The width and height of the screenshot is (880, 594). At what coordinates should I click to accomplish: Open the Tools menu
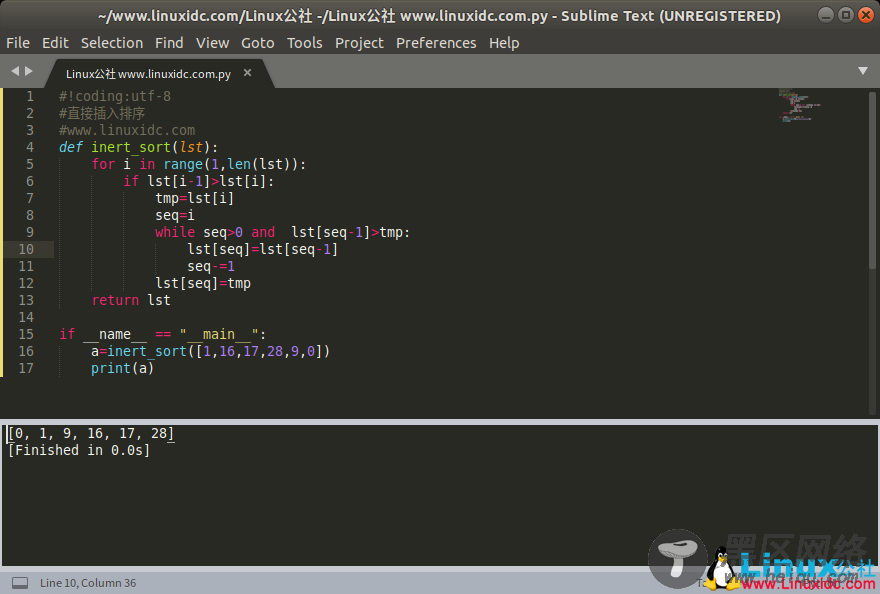coord(304,43)
